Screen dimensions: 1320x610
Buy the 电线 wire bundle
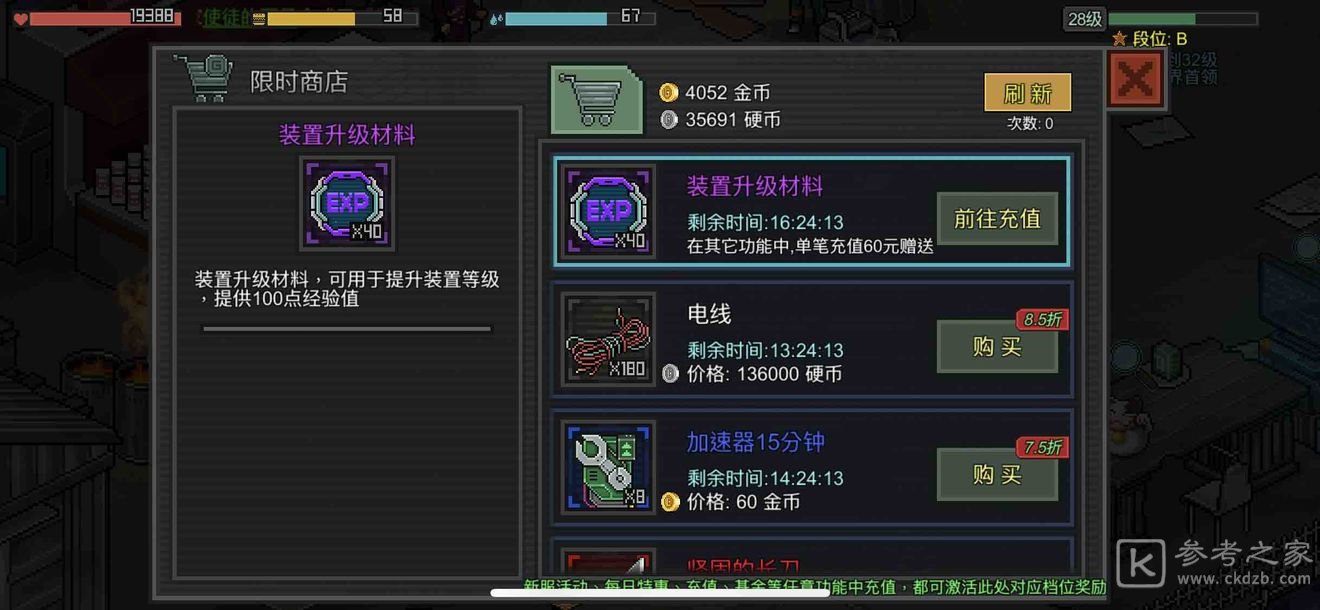point(997,346)
